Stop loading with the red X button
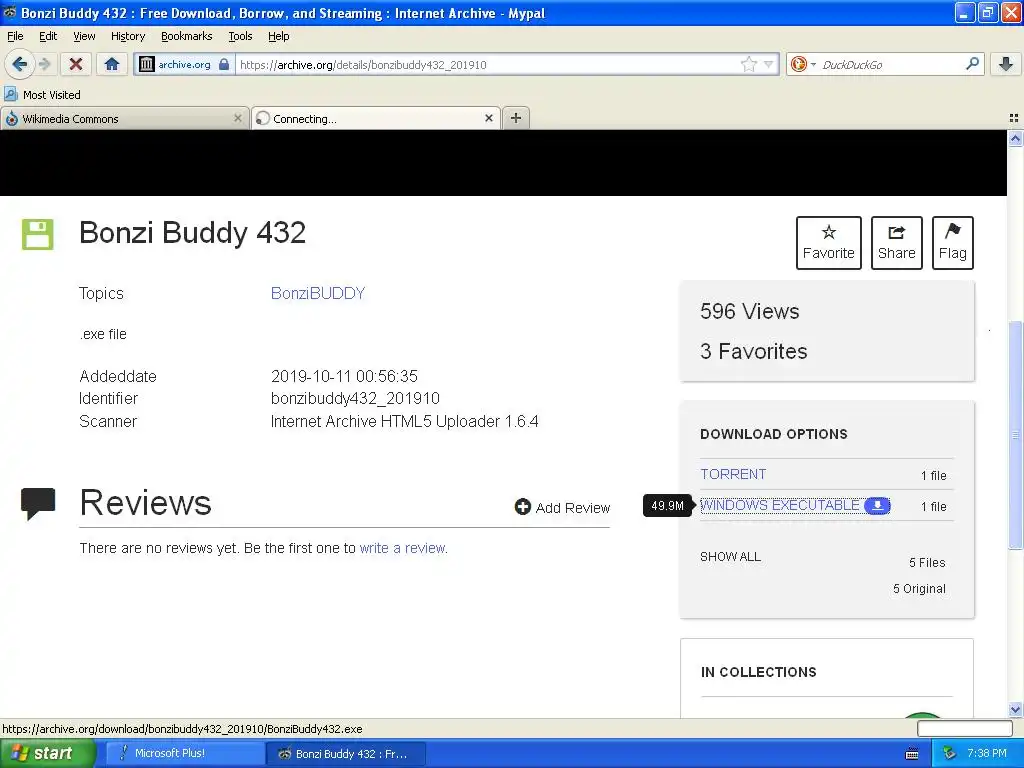Viewport: 1024px width, 768px height. click(75, 64)
